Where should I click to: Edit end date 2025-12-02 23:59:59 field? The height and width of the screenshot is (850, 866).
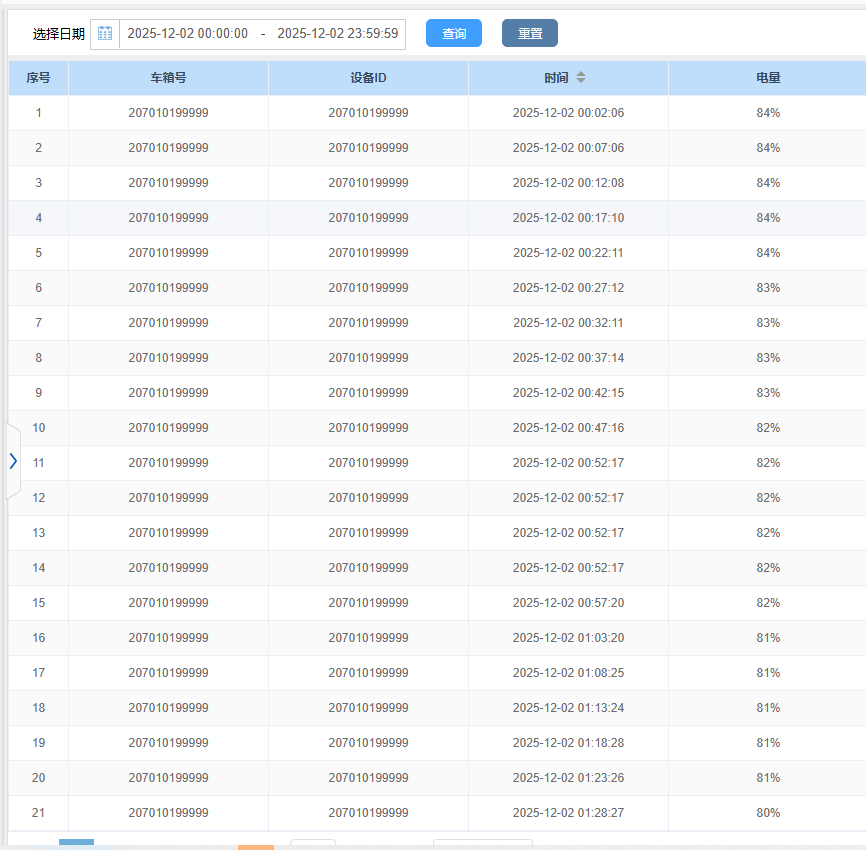click(337, 33)
